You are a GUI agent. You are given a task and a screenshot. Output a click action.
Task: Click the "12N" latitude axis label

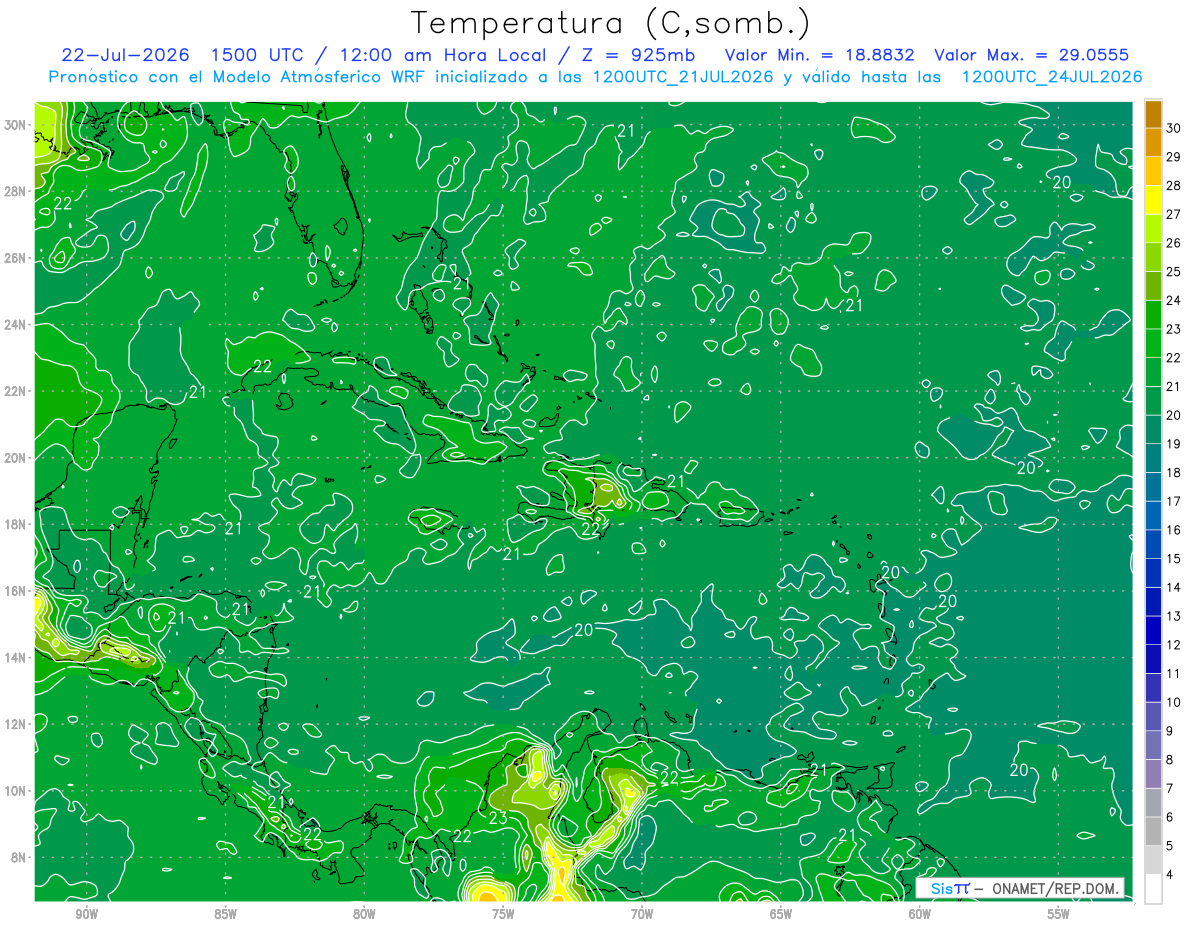(x=17, y=724)
